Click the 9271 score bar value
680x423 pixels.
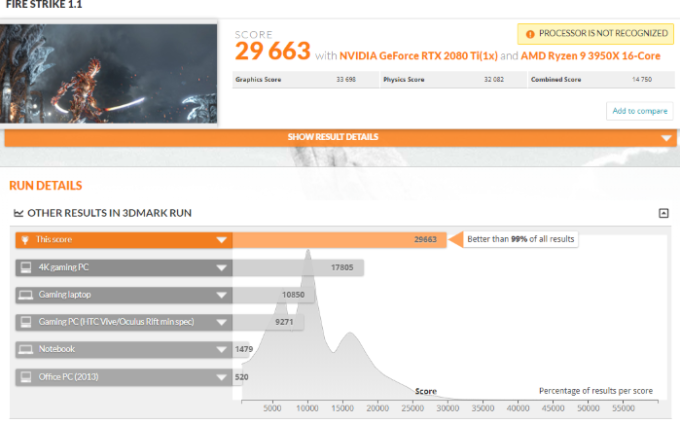coord(284,322)
